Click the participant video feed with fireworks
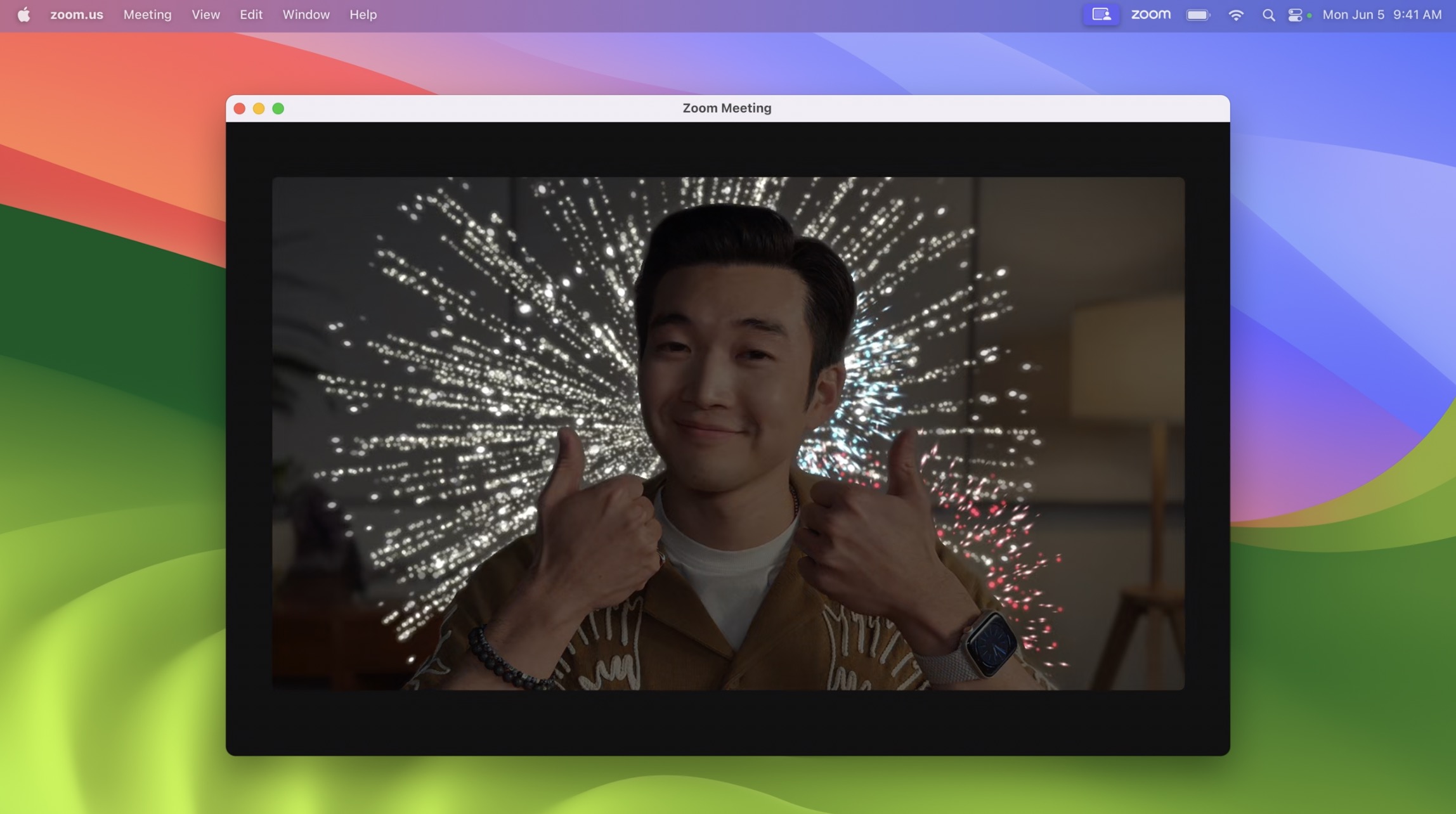 pyautogui.click(x=728, y=433)
